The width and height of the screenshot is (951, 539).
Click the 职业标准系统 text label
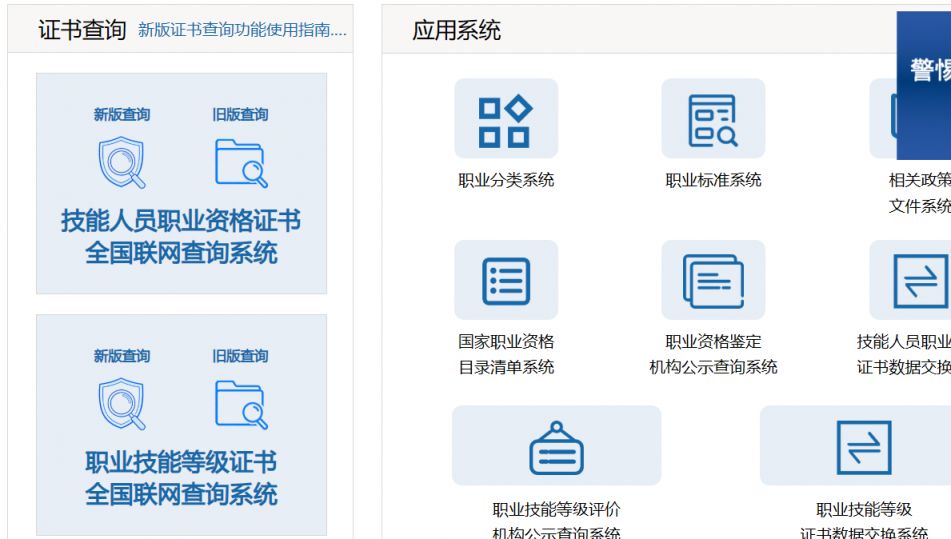click(x=713, y=180)
